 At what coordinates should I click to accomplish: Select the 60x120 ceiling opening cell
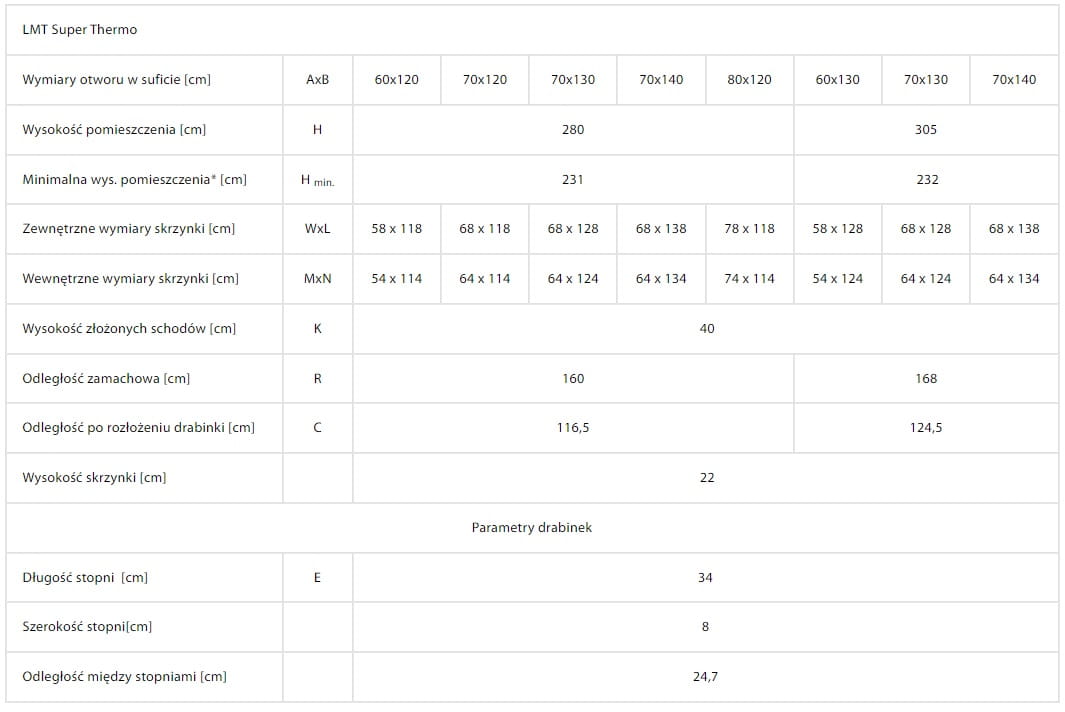(396, 80)
